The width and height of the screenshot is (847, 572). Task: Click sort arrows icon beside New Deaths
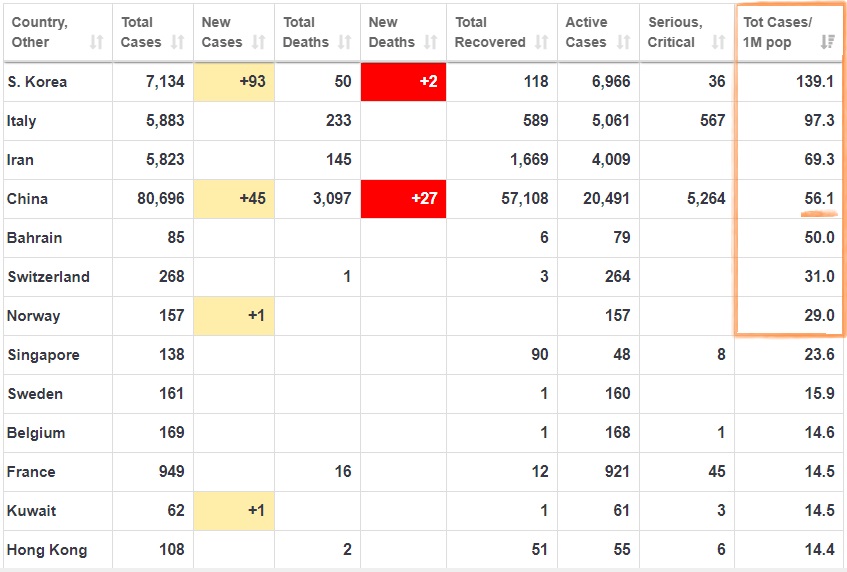tap(431, 42)
